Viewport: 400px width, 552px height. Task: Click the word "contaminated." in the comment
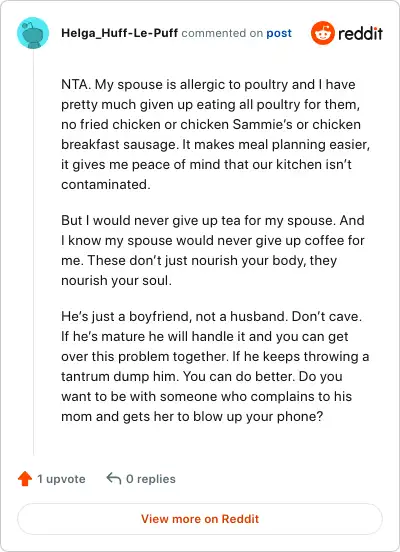pyautogui.click(x=106, y=184)
